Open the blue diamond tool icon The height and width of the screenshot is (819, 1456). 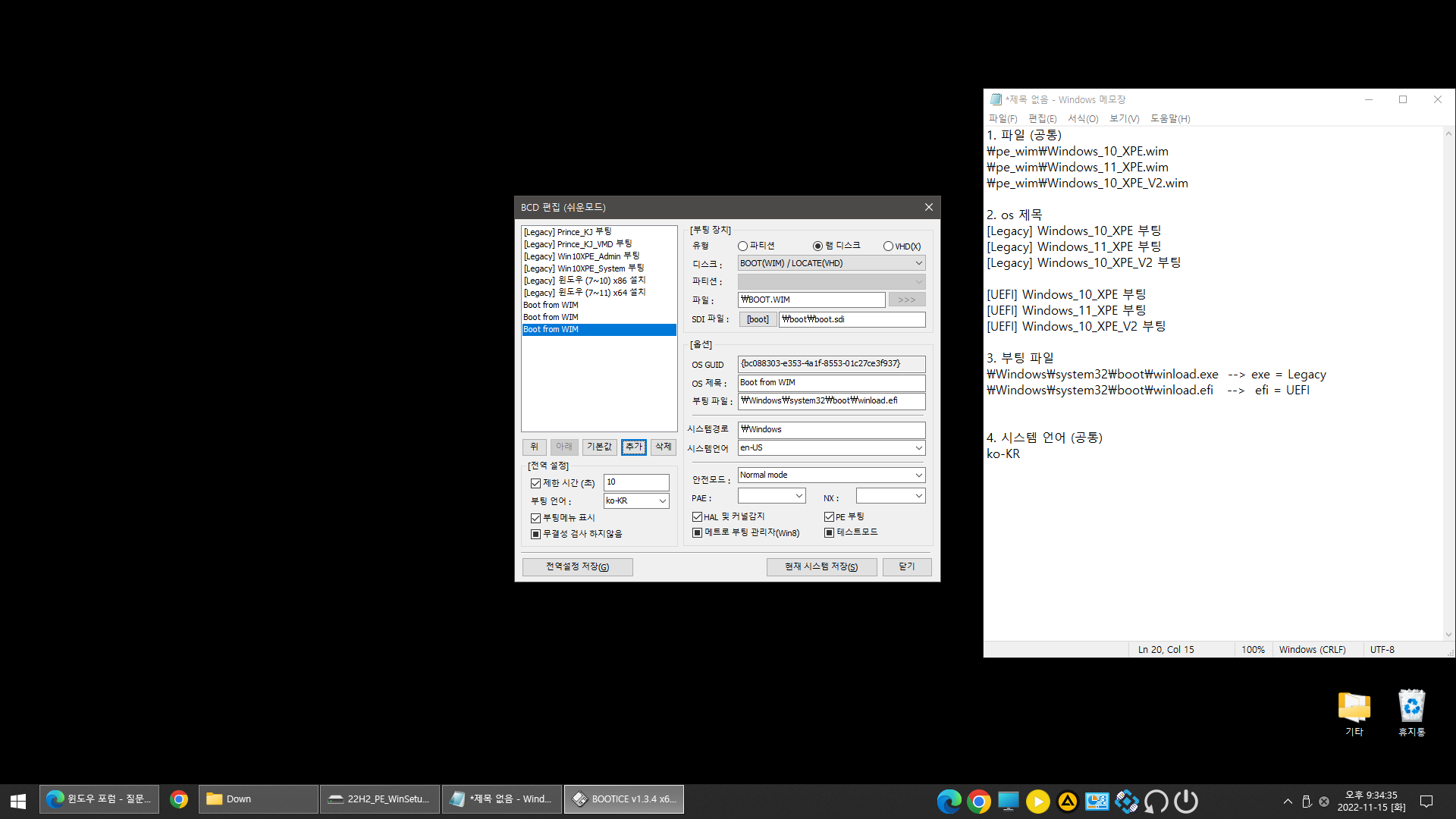[x=1126, y=802]
